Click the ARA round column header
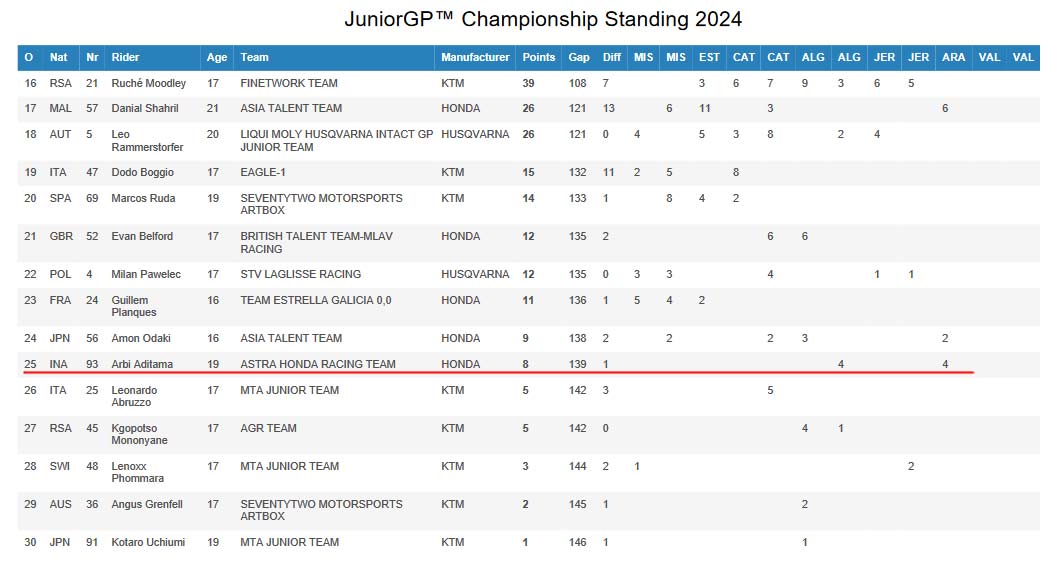This screenshot has height=561, width=1055. [x=953, y=57]
